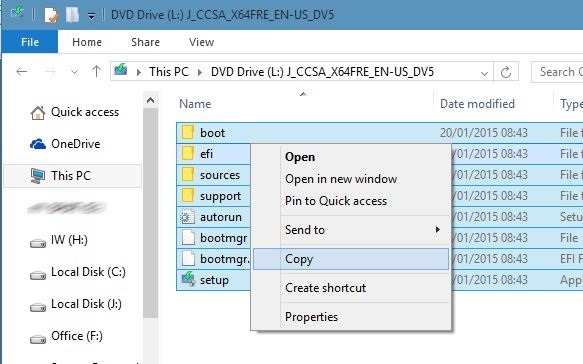
Task: Select the setup application file
Action: click(214, 280)
